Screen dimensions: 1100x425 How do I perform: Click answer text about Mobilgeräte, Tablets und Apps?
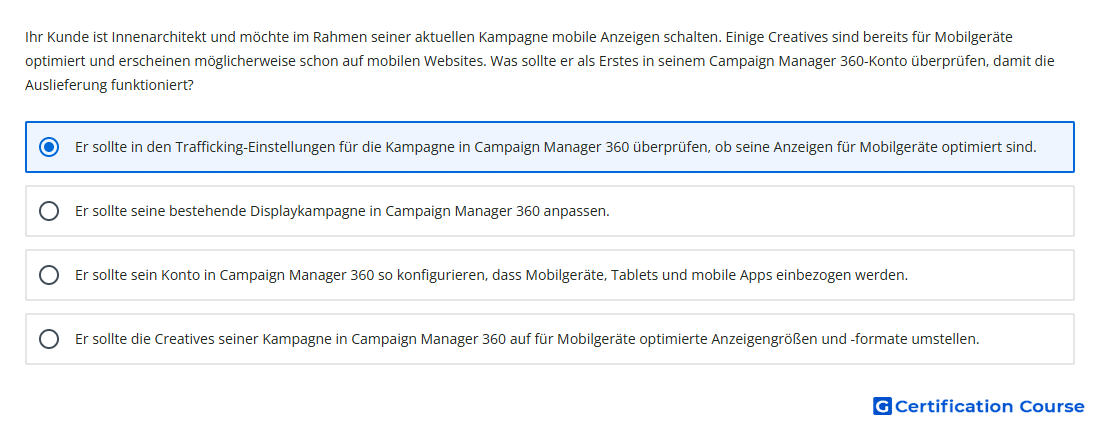[x=491, y=275]
